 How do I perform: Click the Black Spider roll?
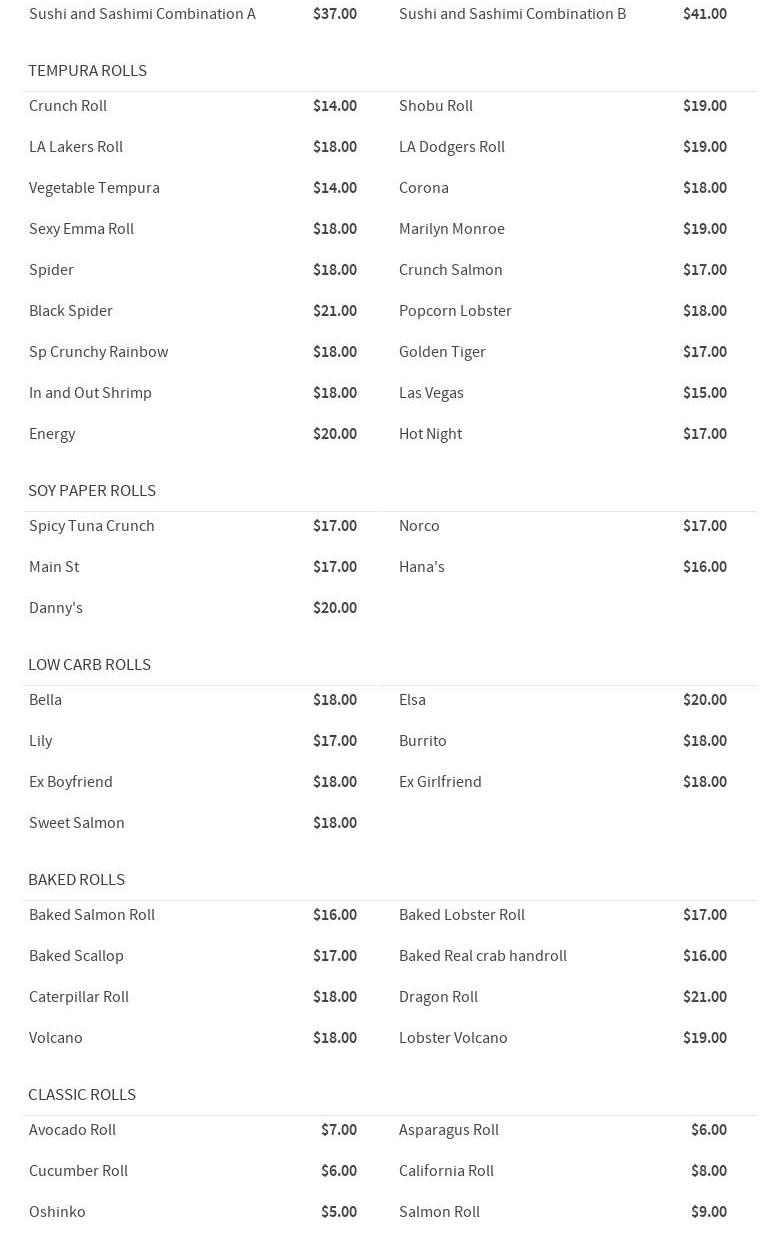pyautogui.click(x=71, y=311)
